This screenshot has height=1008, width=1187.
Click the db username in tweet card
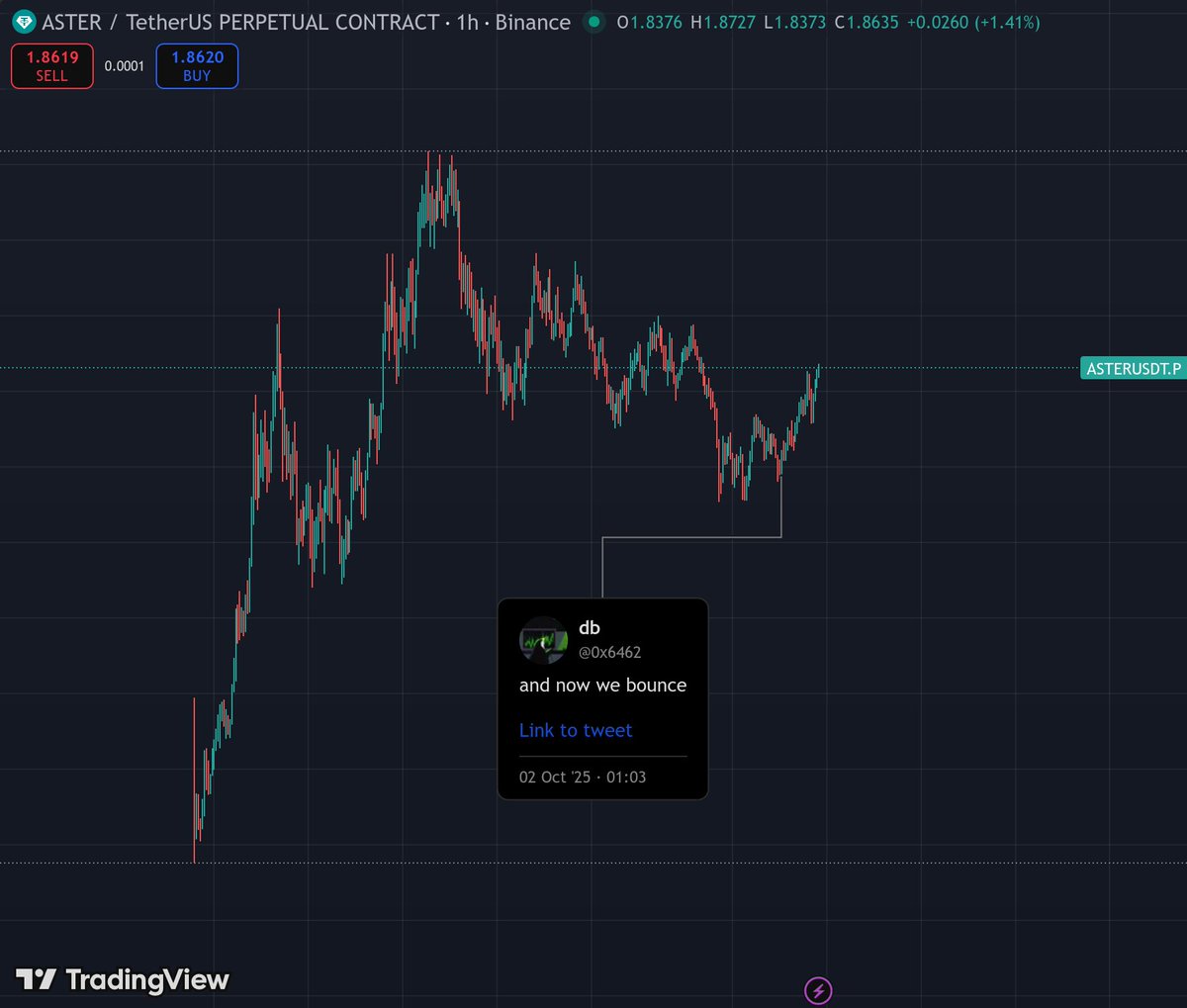[x=590, y=628]
